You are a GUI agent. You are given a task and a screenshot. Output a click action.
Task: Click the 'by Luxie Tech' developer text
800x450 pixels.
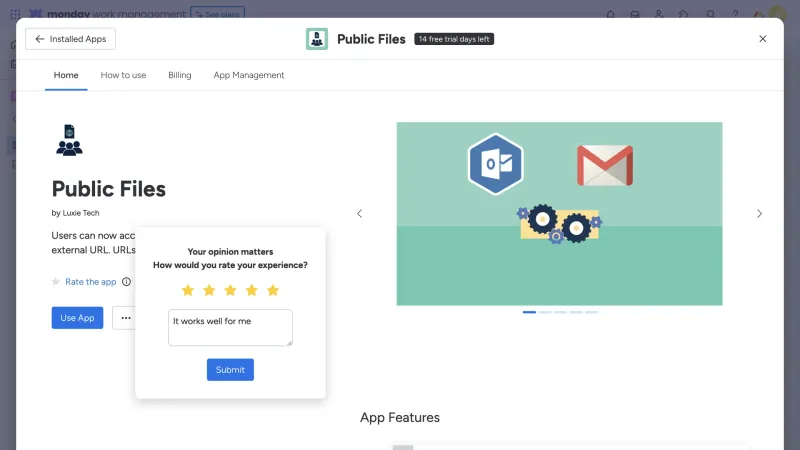point(76,213)
